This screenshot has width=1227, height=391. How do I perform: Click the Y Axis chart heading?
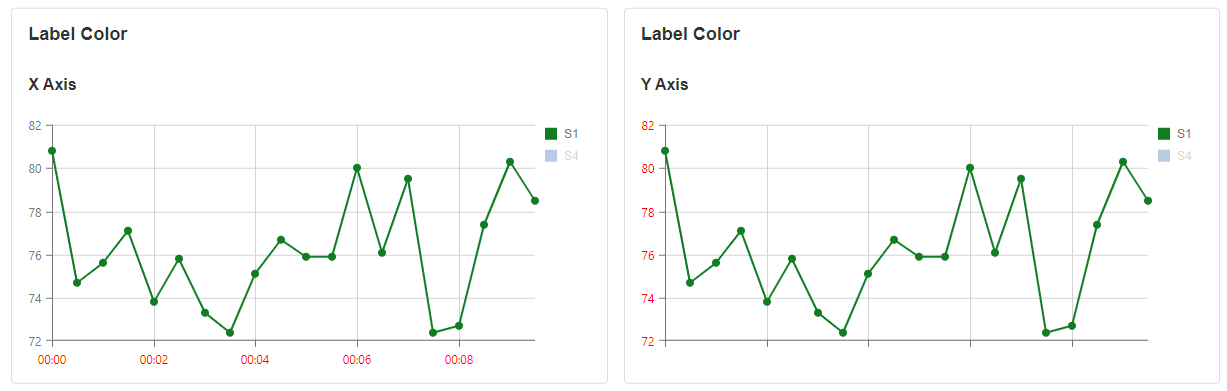[664, 85]
